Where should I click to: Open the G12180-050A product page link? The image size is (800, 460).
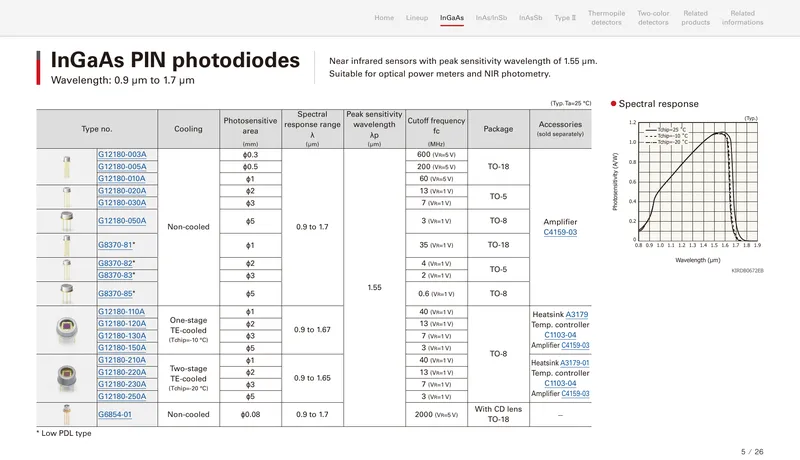(x=122, y=221)
